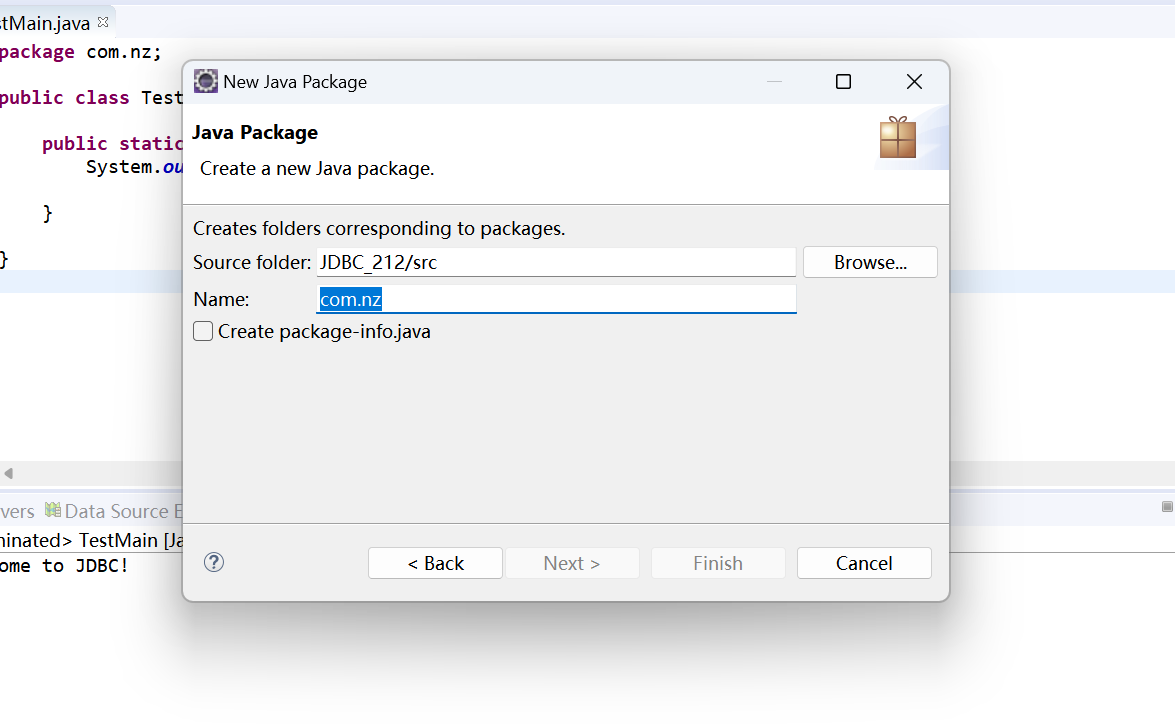
Task: Close the TestMain.java editor tab
Action: click(103, 22)
